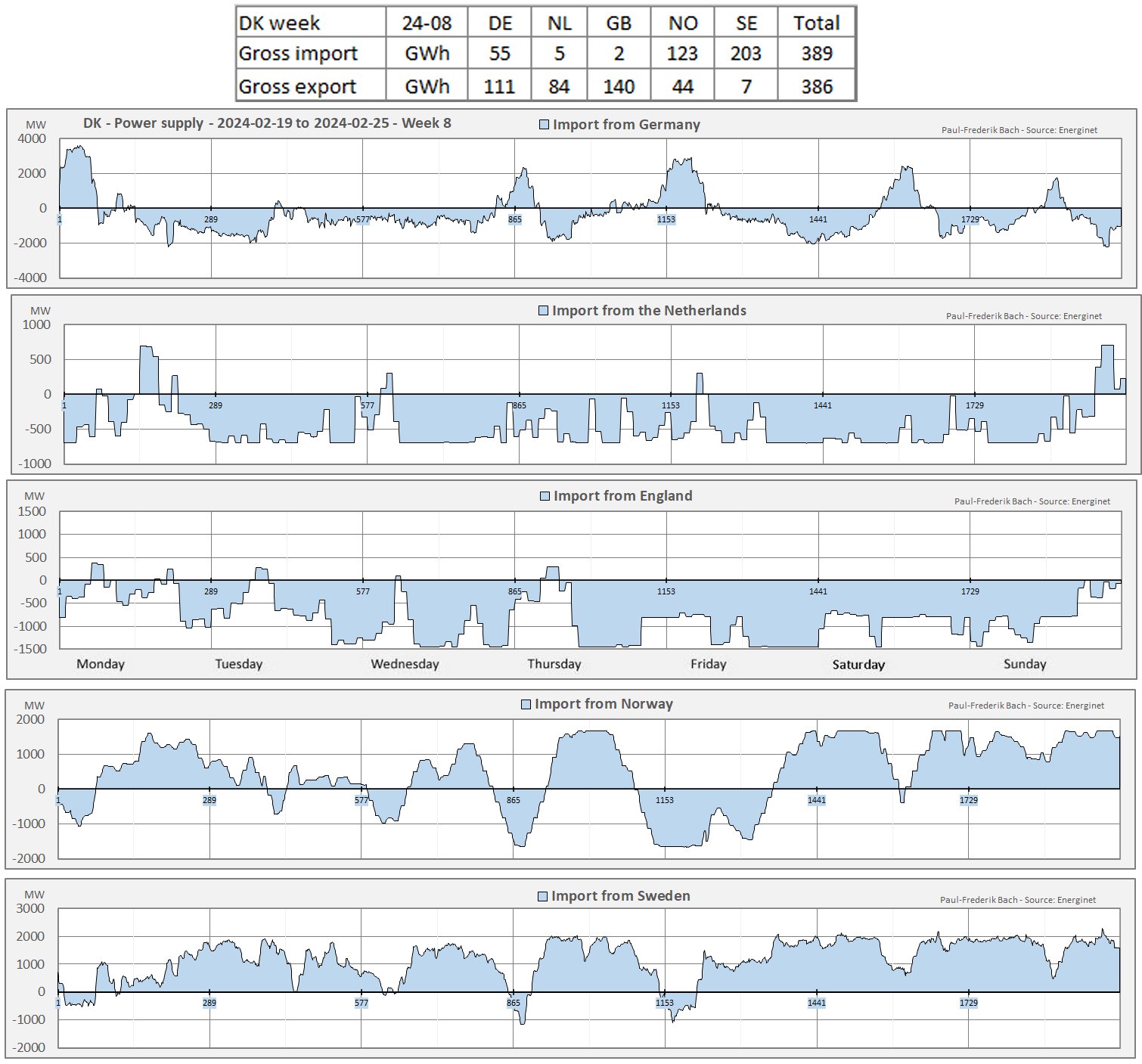Viewport: 1142px width, 1064px height.
Task: Click the 1729 marker in Netherlands chart
Action: 975,405
